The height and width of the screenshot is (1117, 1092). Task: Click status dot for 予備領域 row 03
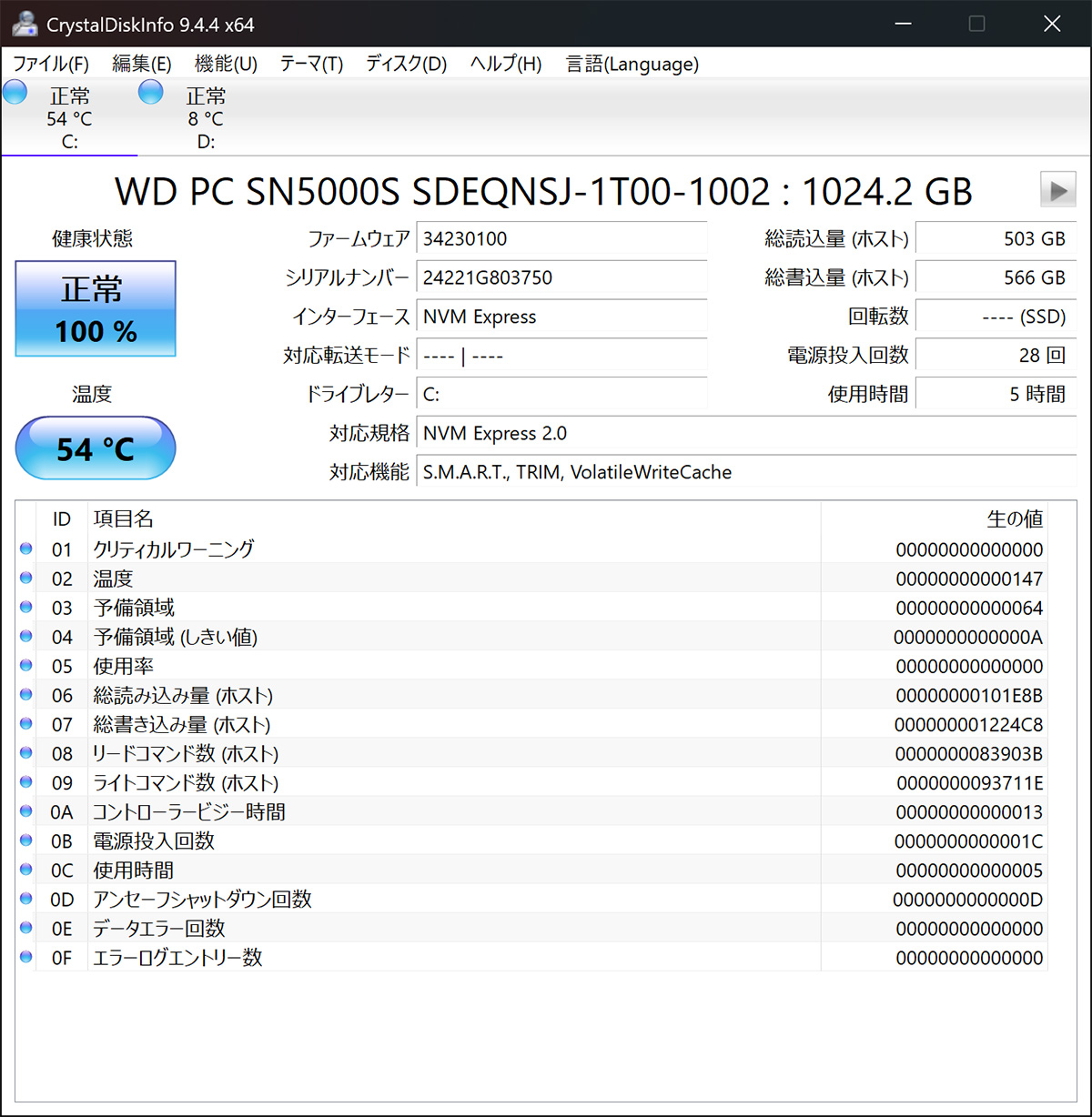tap(26, 607)
